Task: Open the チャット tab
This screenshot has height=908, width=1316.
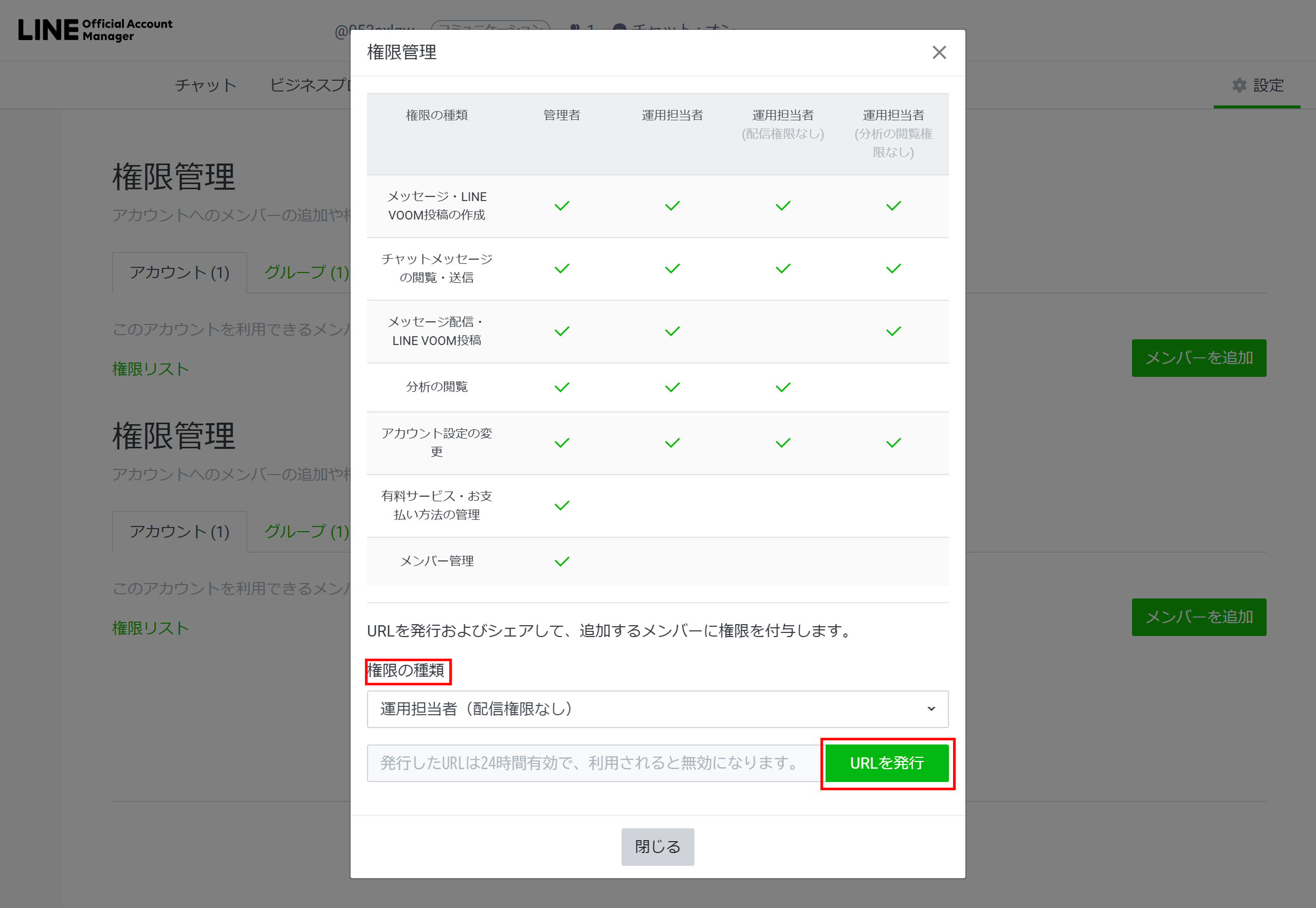Action: tap(205, 85)
